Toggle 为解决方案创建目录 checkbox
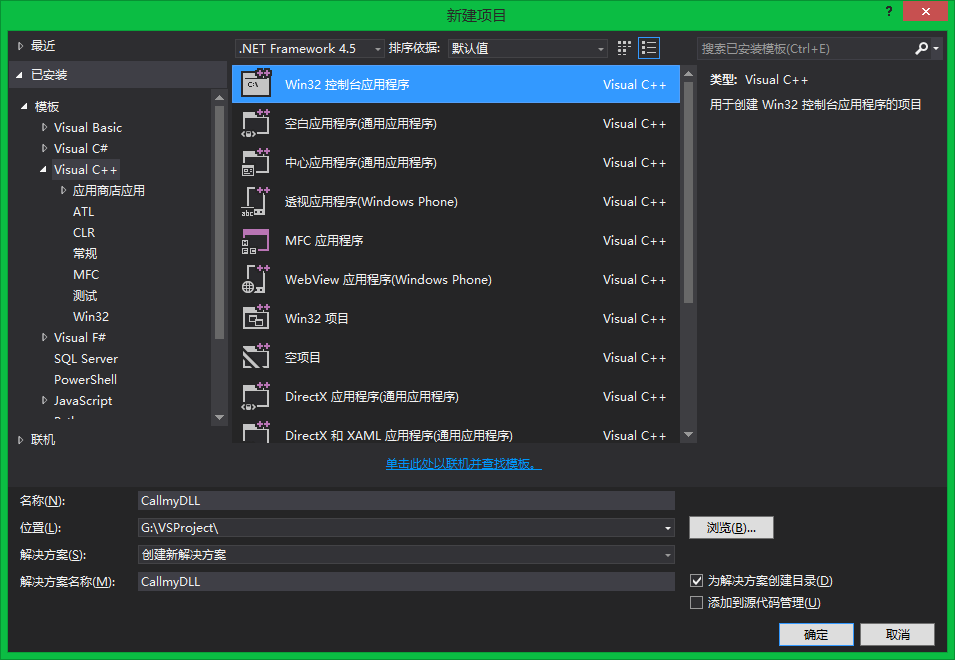This screenshot has width=955, height=660. coord(696,580)
